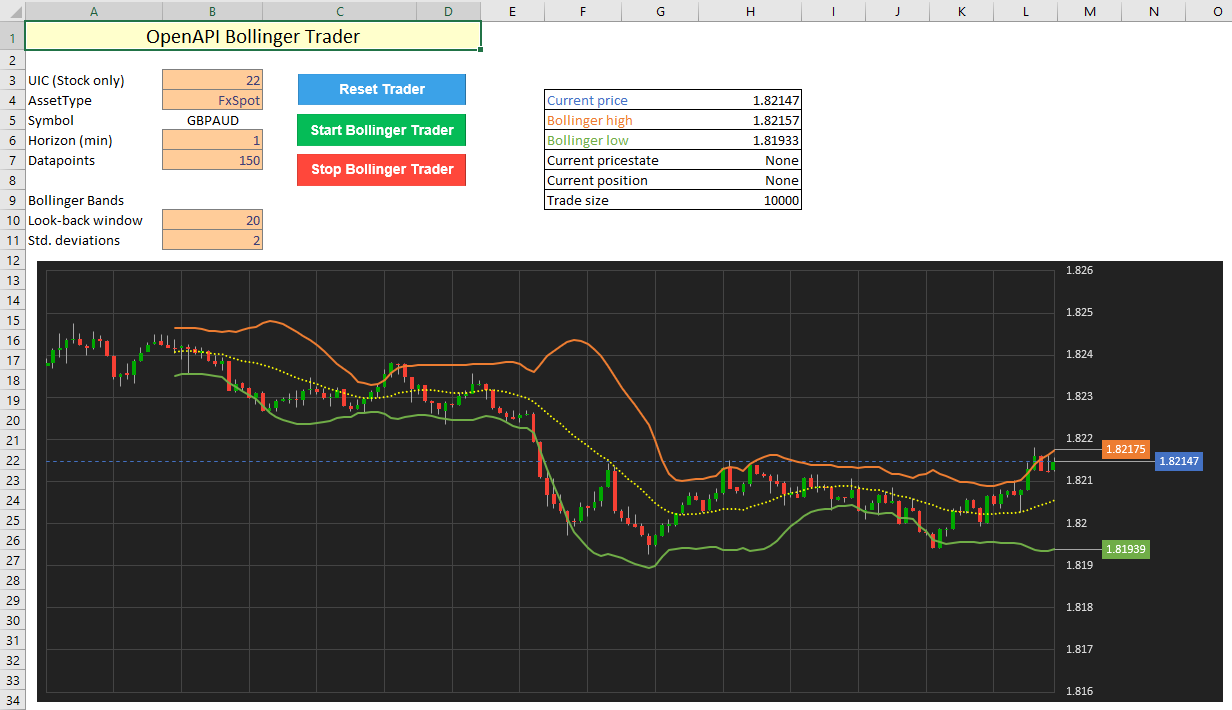Click the Reset Trader button

381,89
